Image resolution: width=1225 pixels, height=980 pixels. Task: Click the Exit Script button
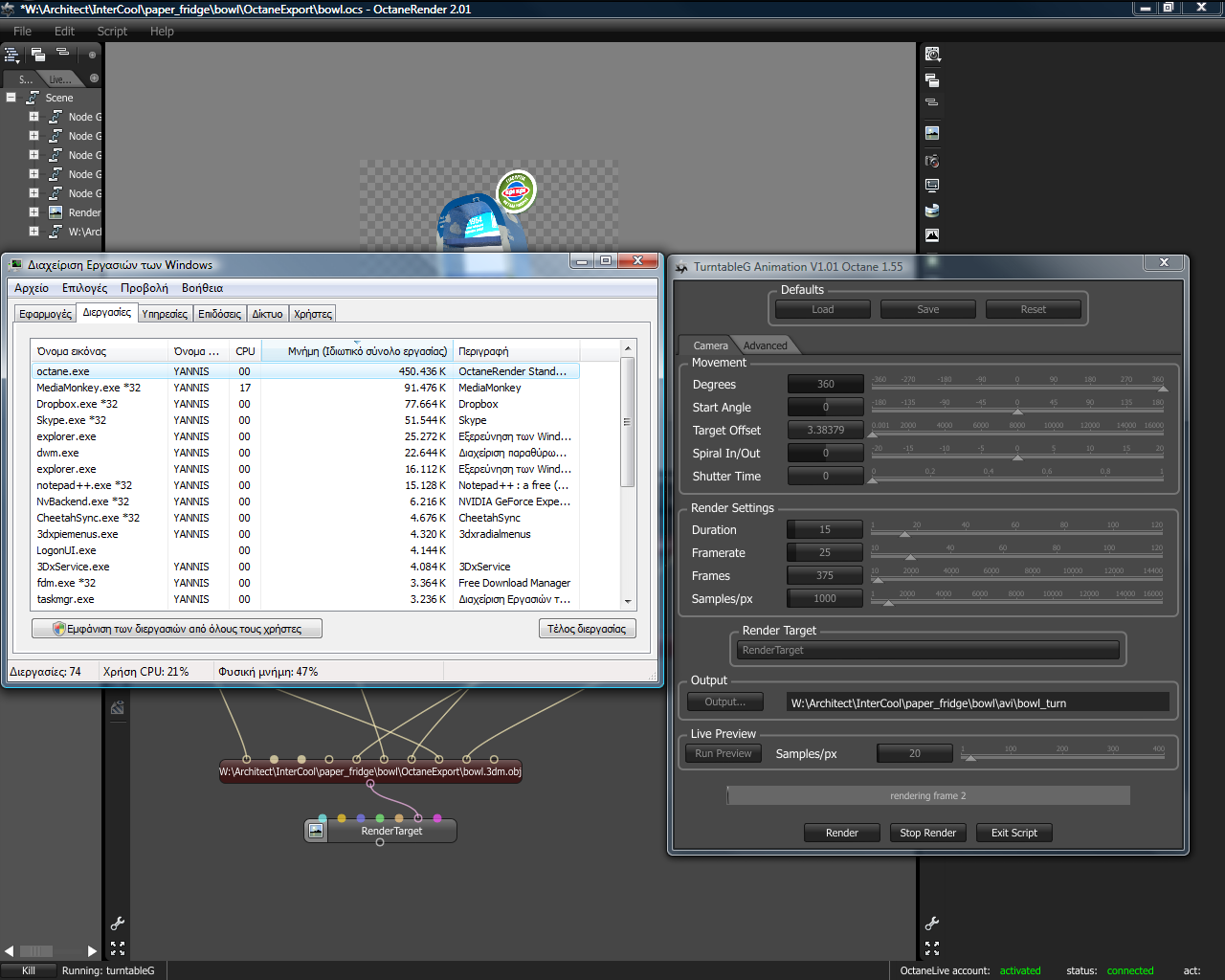(1014, 833)
